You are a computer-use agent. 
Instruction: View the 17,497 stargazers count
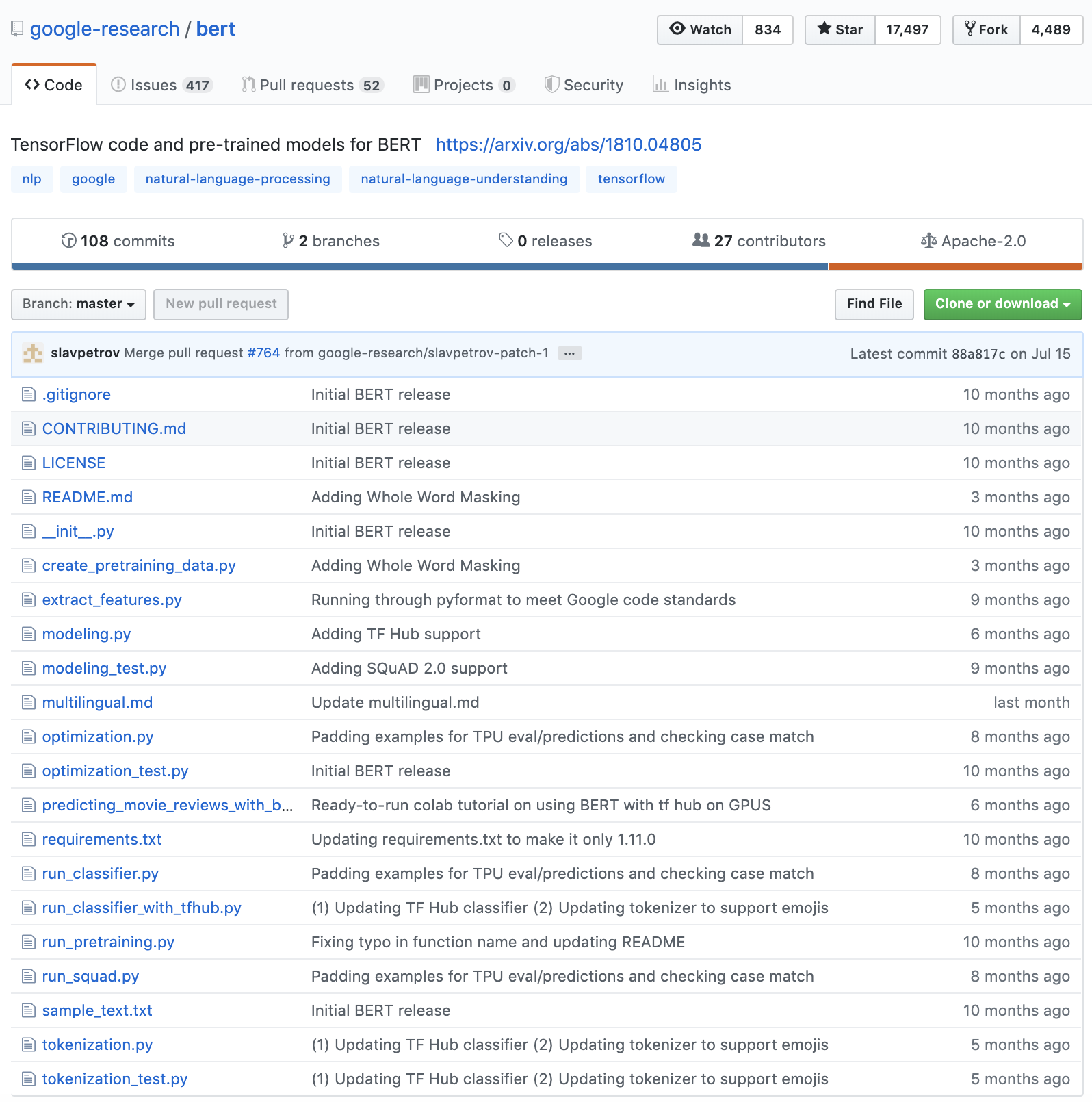pyautogui.click(x=907, y=30)
